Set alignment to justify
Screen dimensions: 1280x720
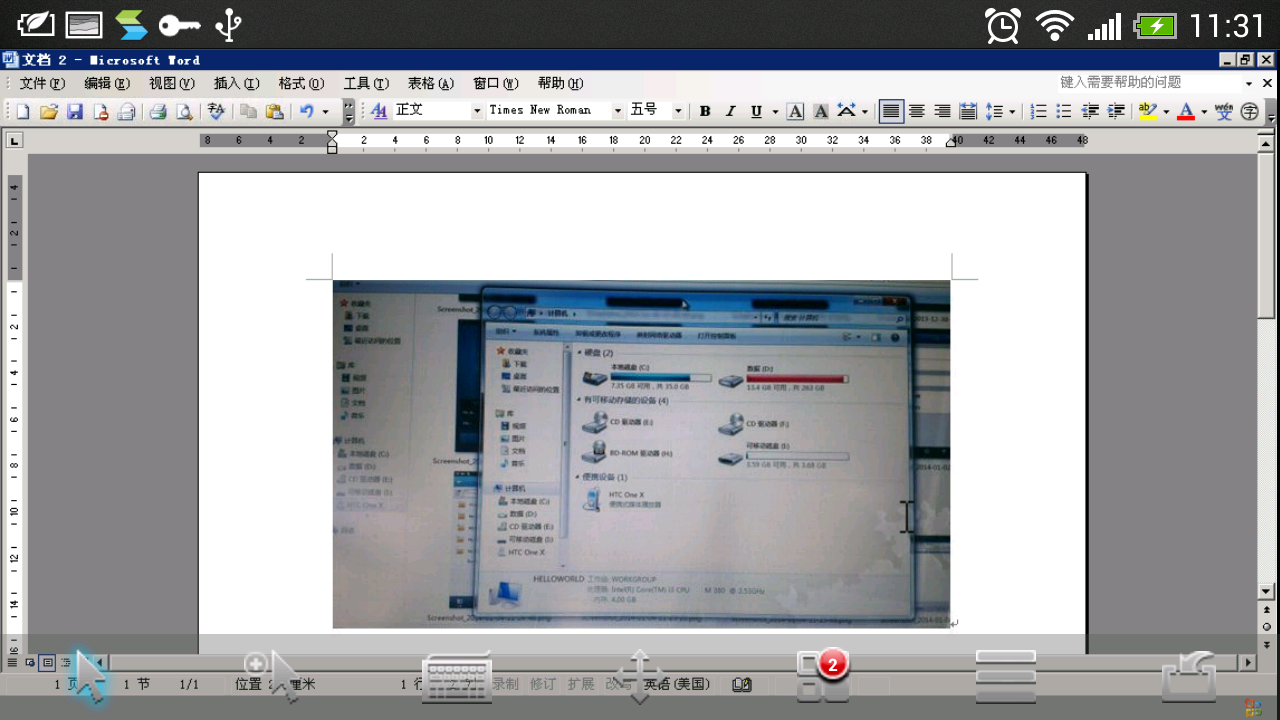pyautogui.click(x=891, y=111)
